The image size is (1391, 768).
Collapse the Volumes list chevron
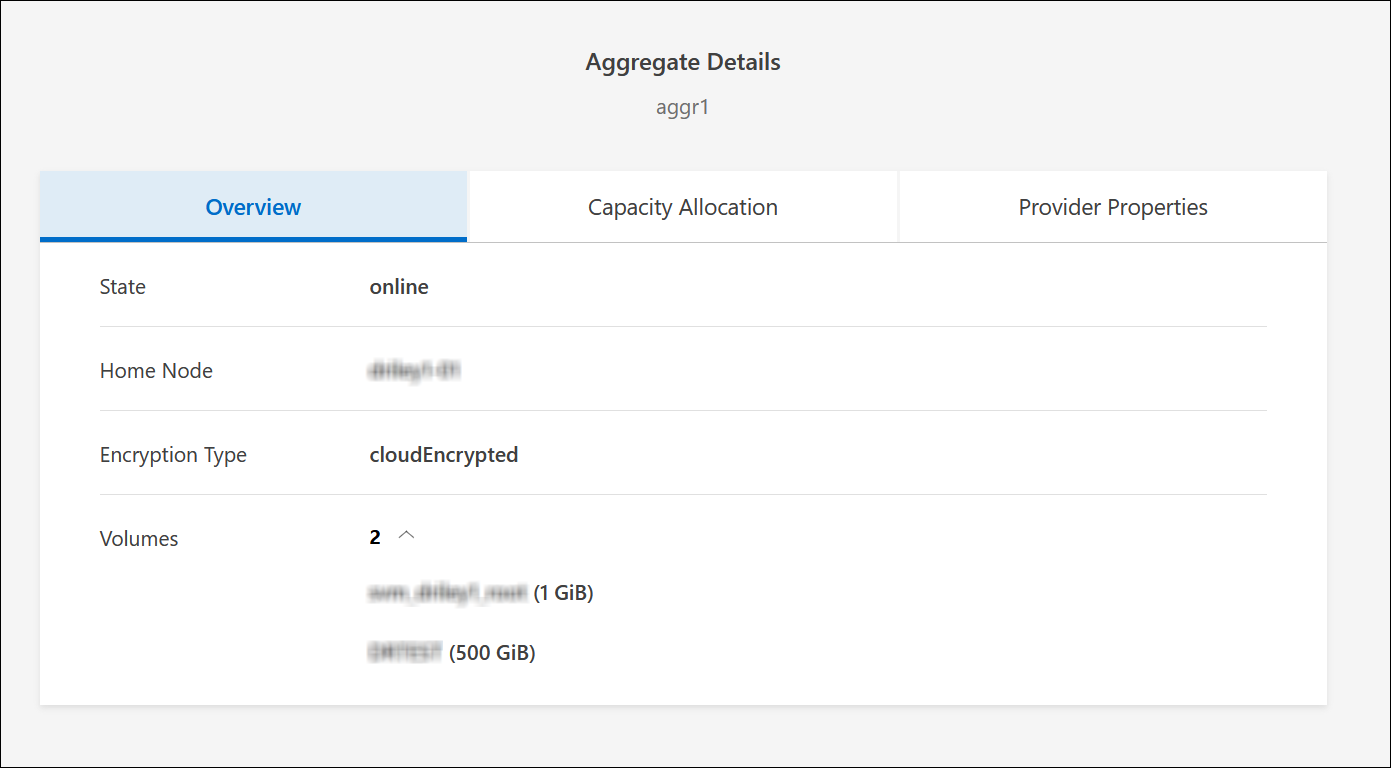click(406, 536)
